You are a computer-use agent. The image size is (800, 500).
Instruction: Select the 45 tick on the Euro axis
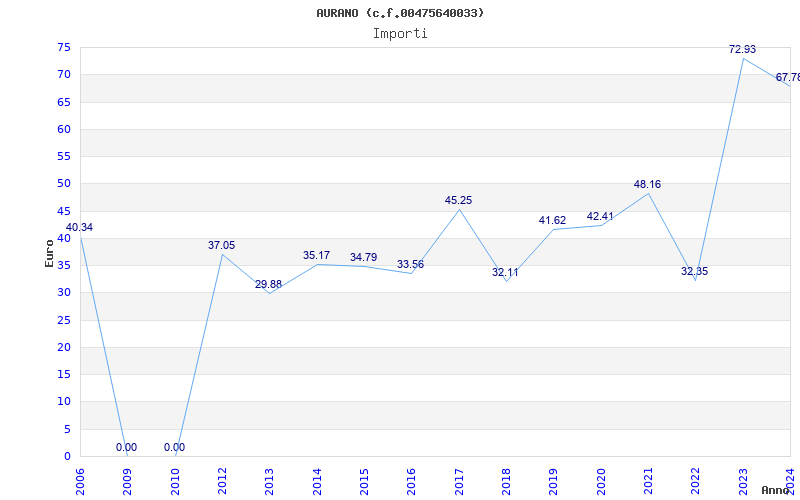pyautogui.click(x=64, y=211)
